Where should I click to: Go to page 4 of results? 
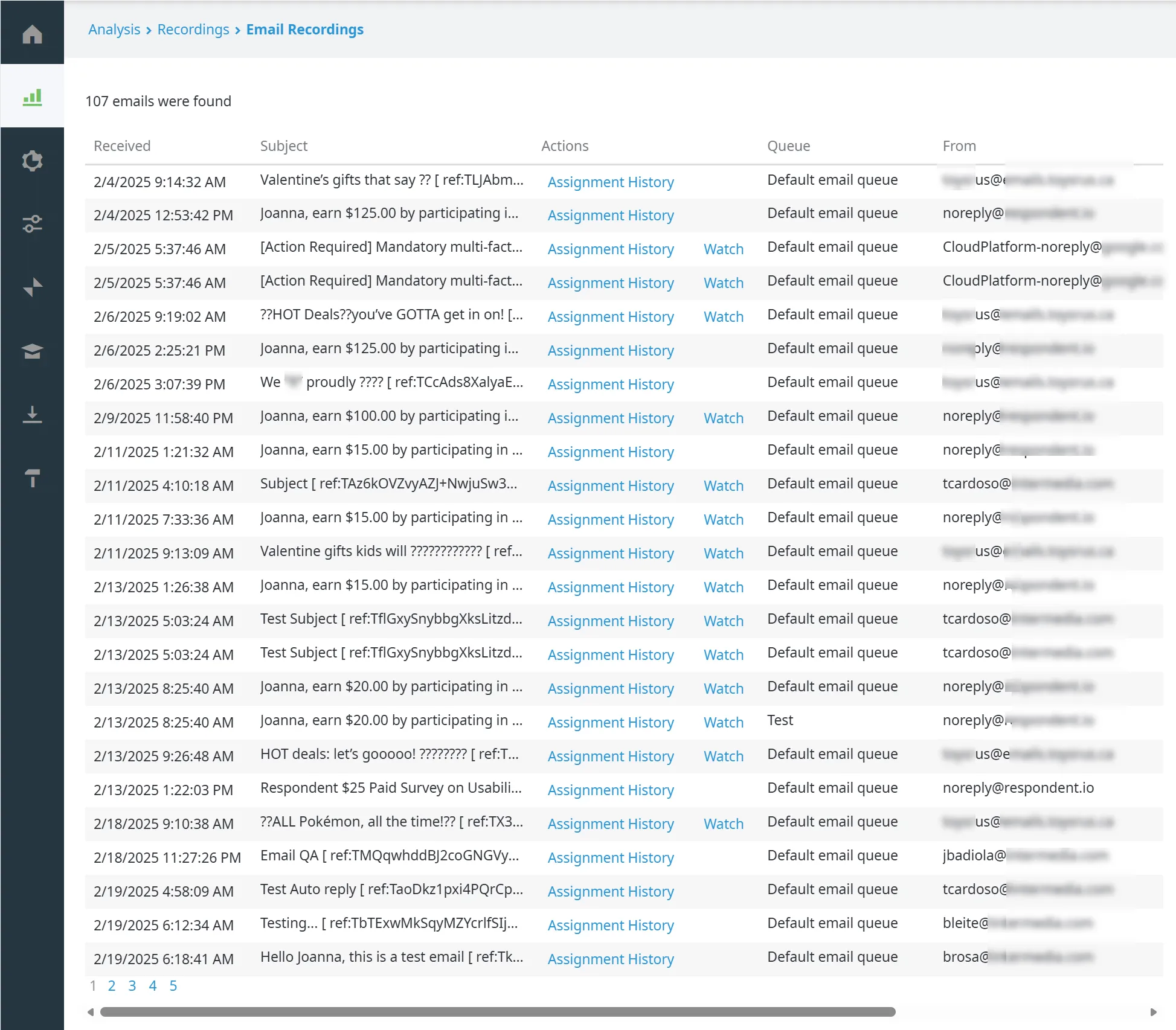click(153, 986)
